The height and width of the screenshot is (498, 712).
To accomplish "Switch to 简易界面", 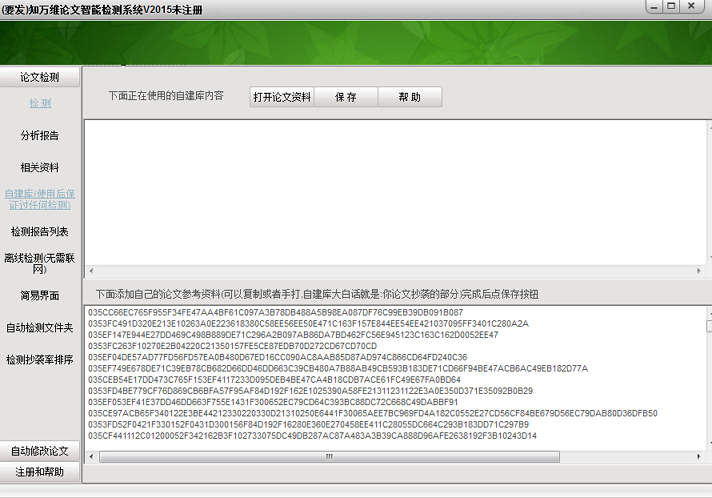I will click(40, 296).
